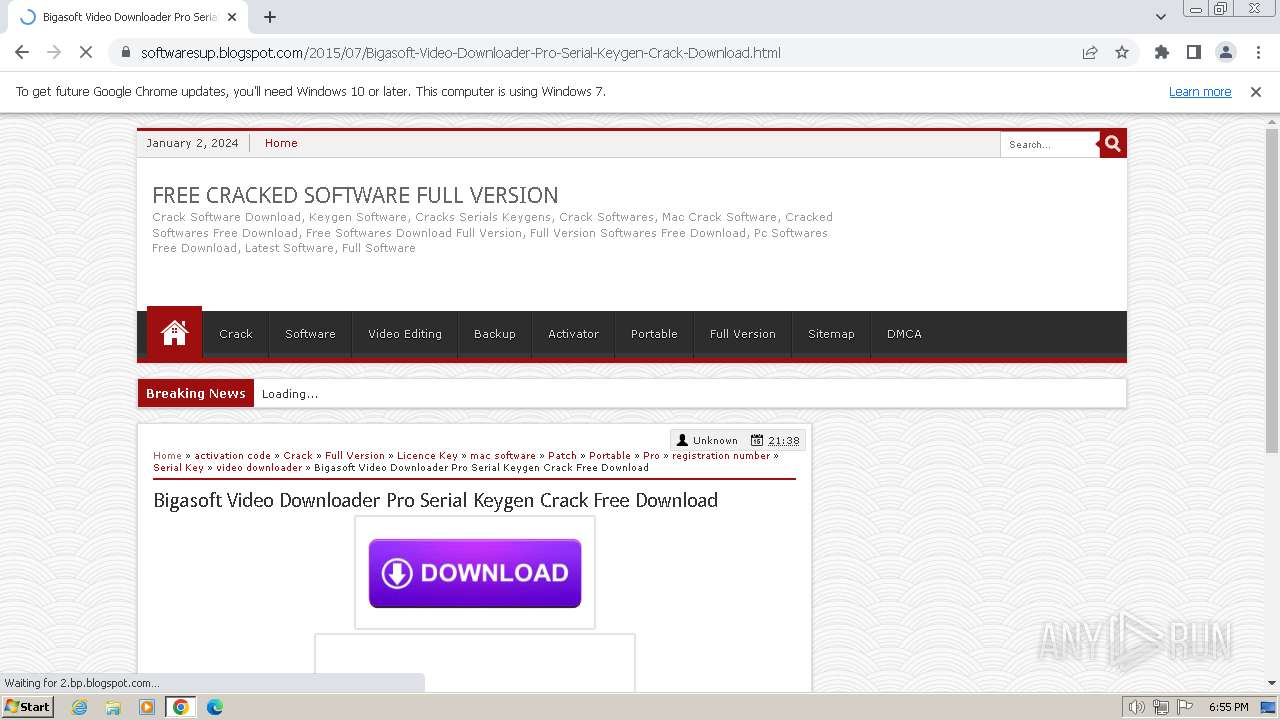
Task: View site information lock icon
Action: click(x=125, y=53)
